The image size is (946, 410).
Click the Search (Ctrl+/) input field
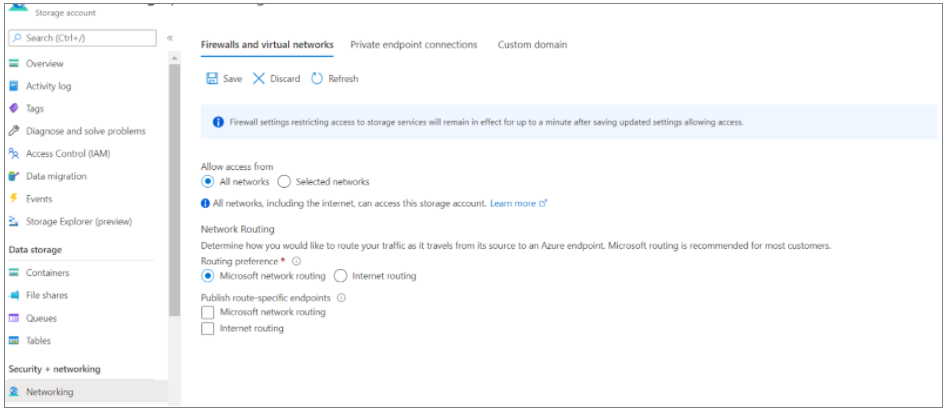82,38
